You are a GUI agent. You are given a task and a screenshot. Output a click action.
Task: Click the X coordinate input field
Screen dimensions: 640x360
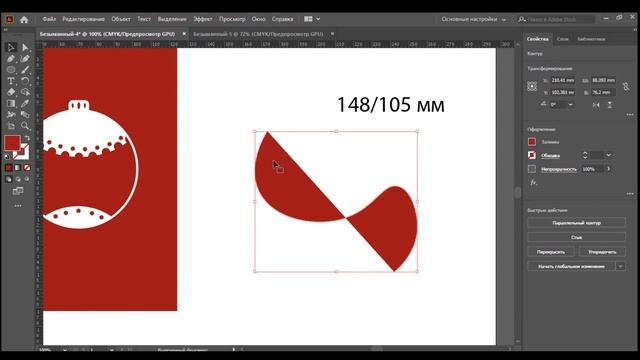pos(563,80)
